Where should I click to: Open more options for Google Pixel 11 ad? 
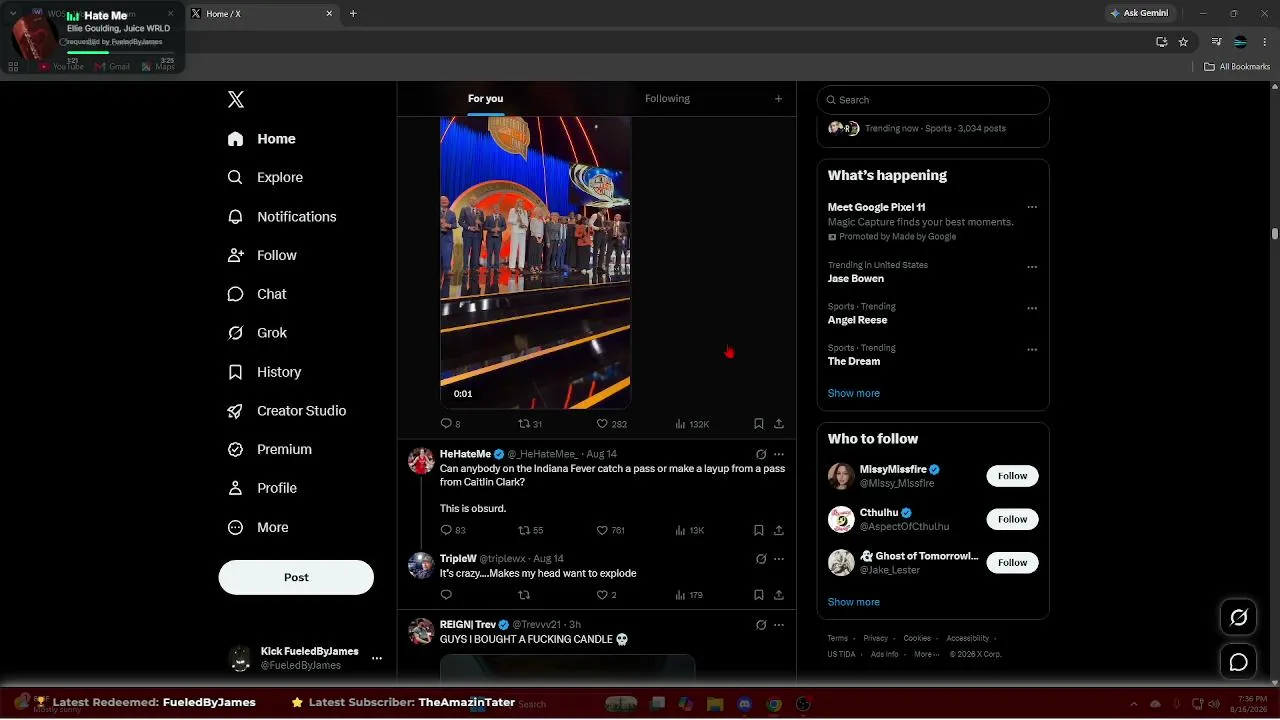pos(1032,208)
